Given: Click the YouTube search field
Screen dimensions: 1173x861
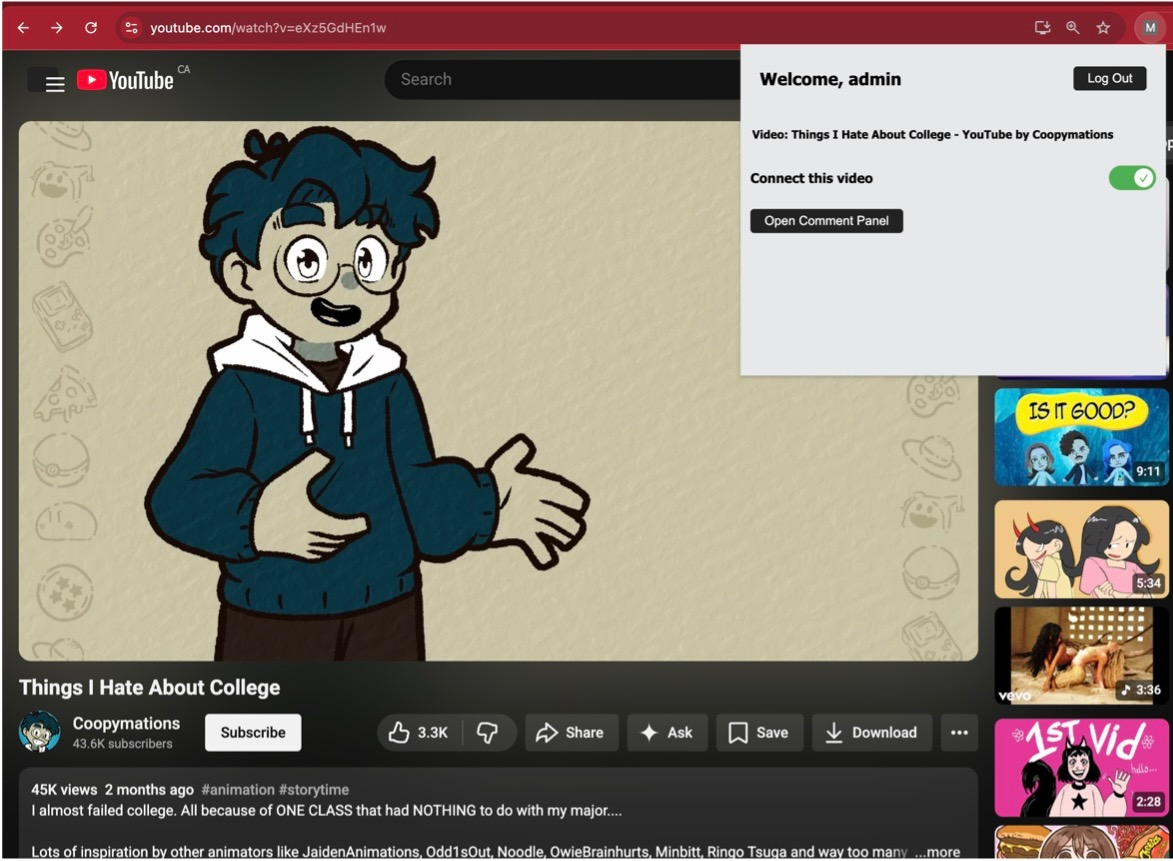Looking at the screenshot, I should click(x=560, y=80).
